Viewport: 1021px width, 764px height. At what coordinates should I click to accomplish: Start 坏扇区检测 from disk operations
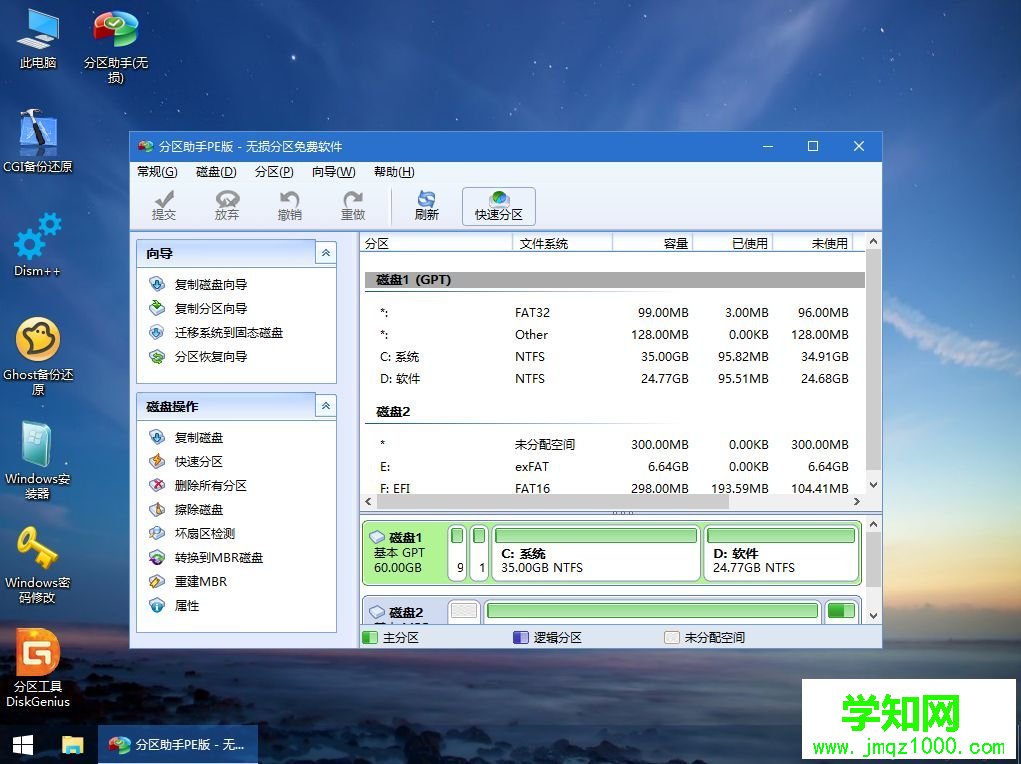click(205, 533)
